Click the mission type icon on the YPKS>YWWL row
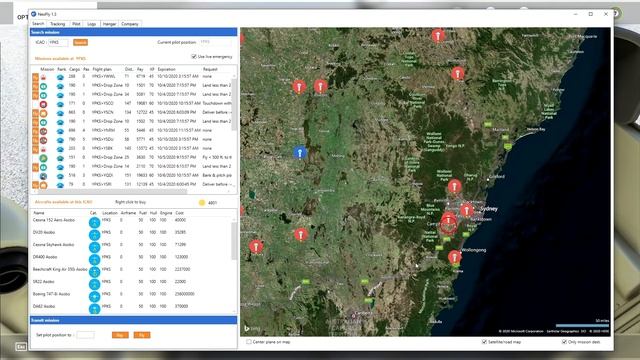Image resolution: width=640 pixels, height=360 pixels. coord(43,77)
